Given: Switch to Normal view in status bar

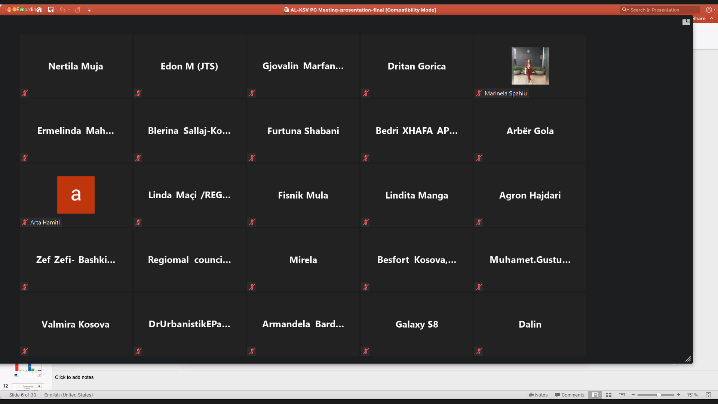Looking at the screenshot, I should 595,395.
